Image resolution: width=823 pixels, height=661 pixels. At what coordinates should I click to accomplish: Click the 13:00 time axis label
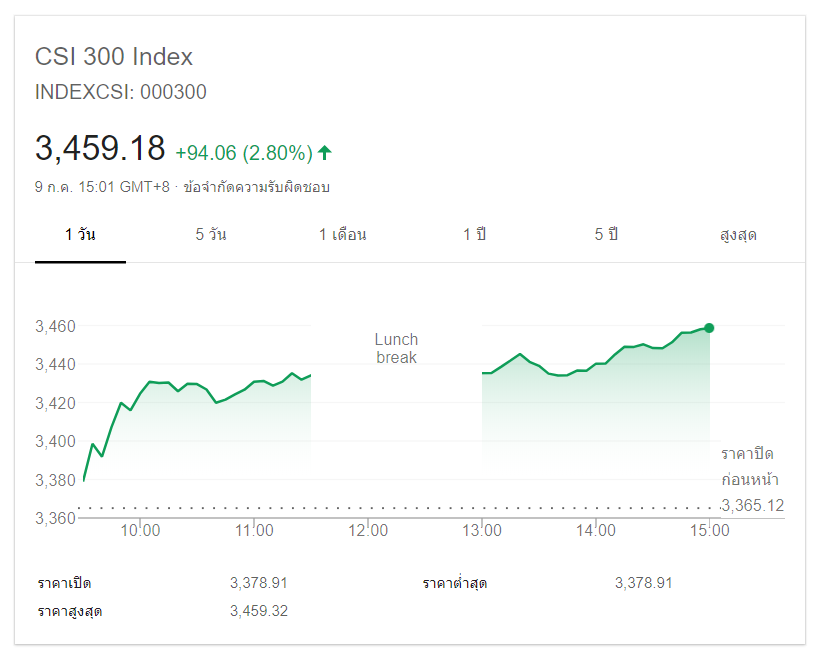pyautogui.click(x=482, y=531)
